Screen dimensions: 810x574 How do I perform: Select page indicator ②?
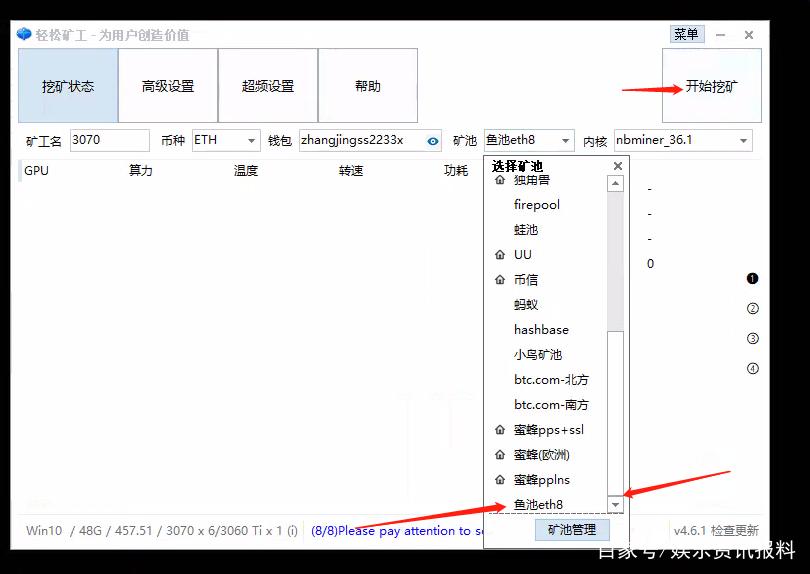click(753, 308)
